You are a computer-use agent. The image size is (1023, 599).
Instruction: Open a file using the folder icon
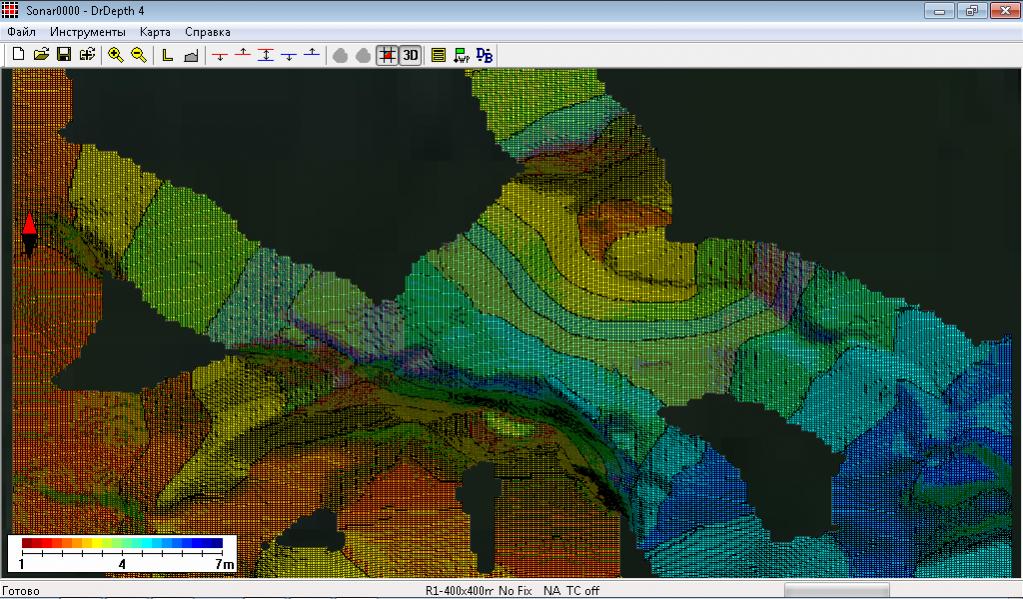pos(41,55)
